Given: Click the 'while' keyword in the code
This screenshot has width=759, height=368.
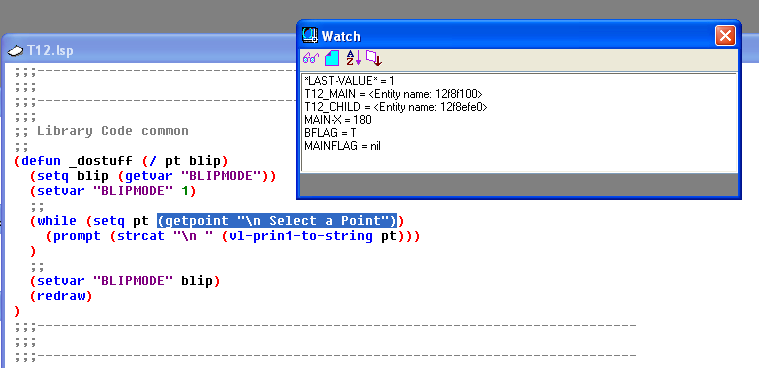Looking at the screenshot, I should (57, 221).
